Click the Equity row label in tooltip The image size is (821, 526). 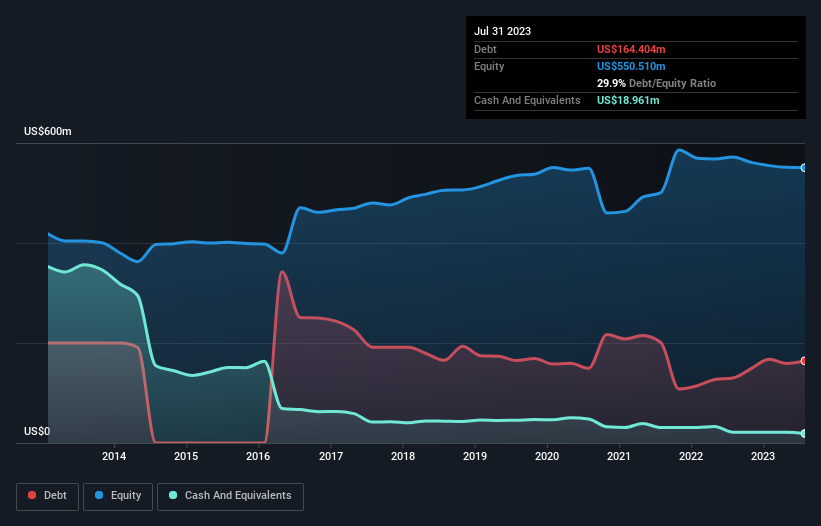(x=489, y=66)
